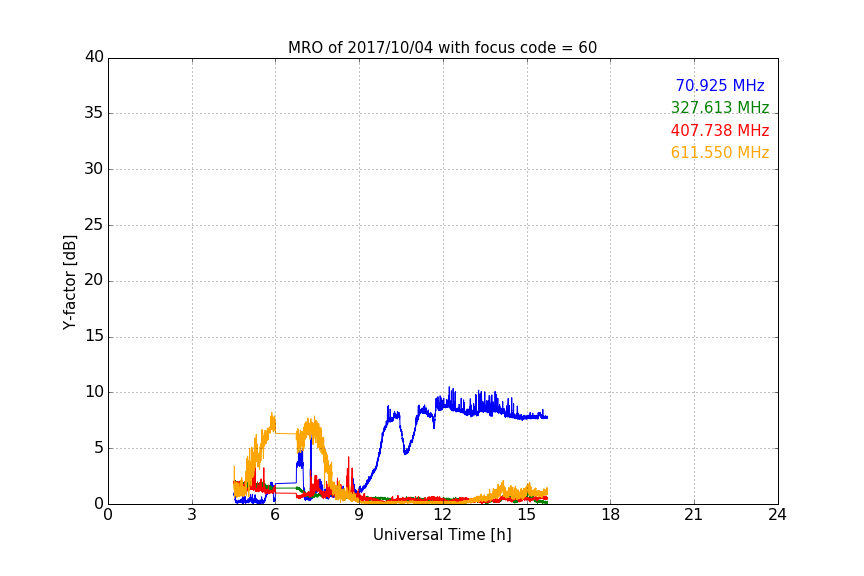
Task: Click the 'Universal Time [h]' axis label
Action: (x=442, y=535)
